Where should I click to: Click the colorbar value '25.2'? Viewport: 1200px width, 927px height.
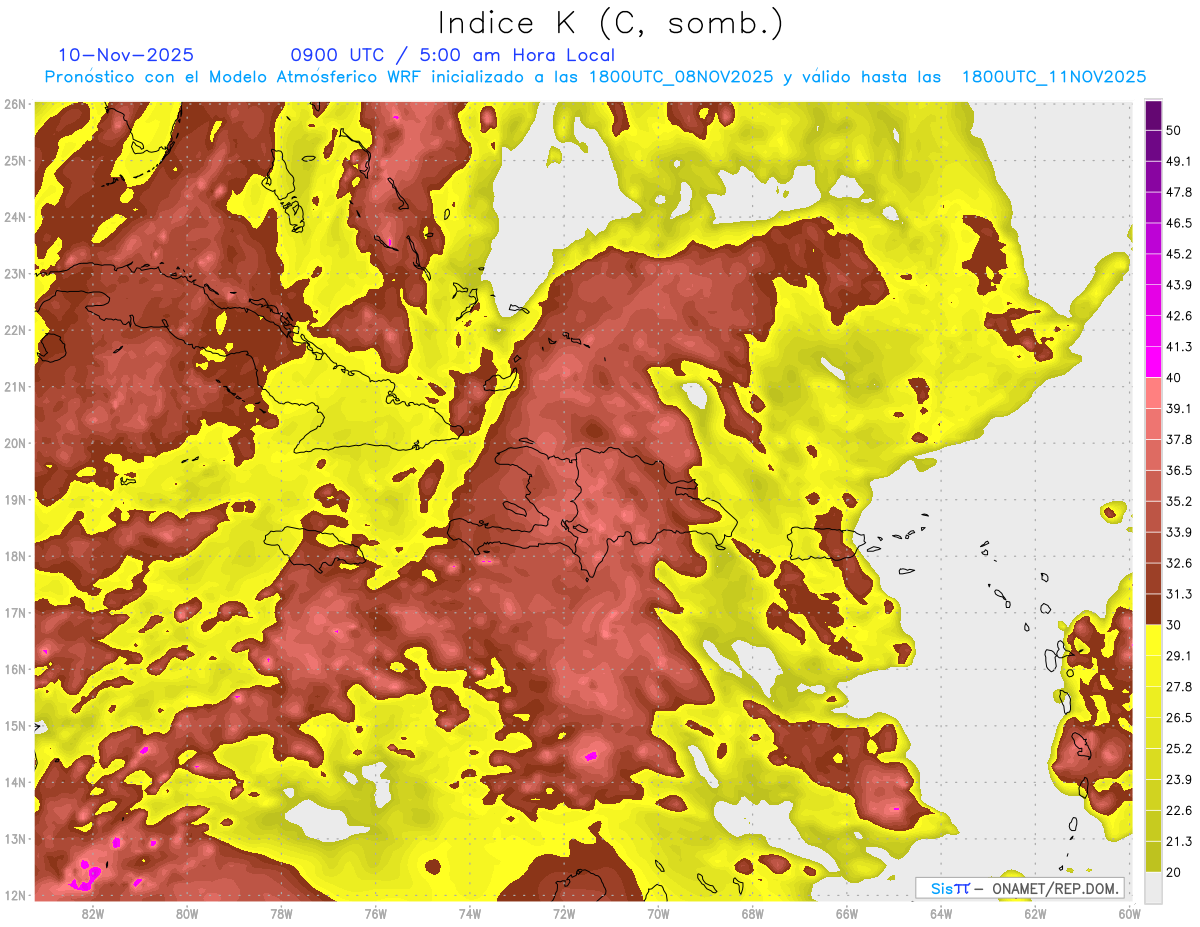(1178, 748)
